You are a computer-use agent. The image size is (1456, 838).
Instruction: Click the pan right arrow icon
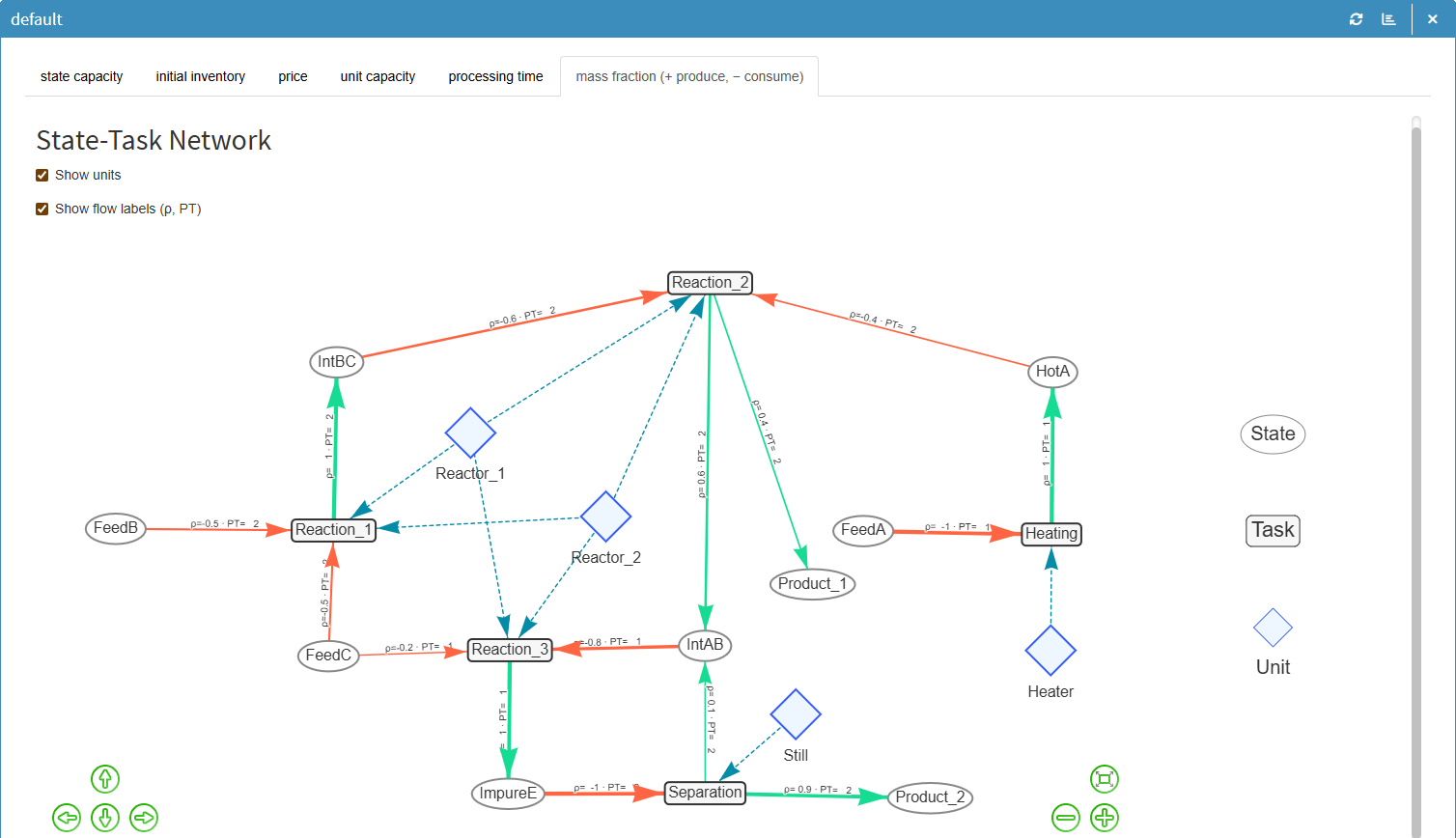144,818
